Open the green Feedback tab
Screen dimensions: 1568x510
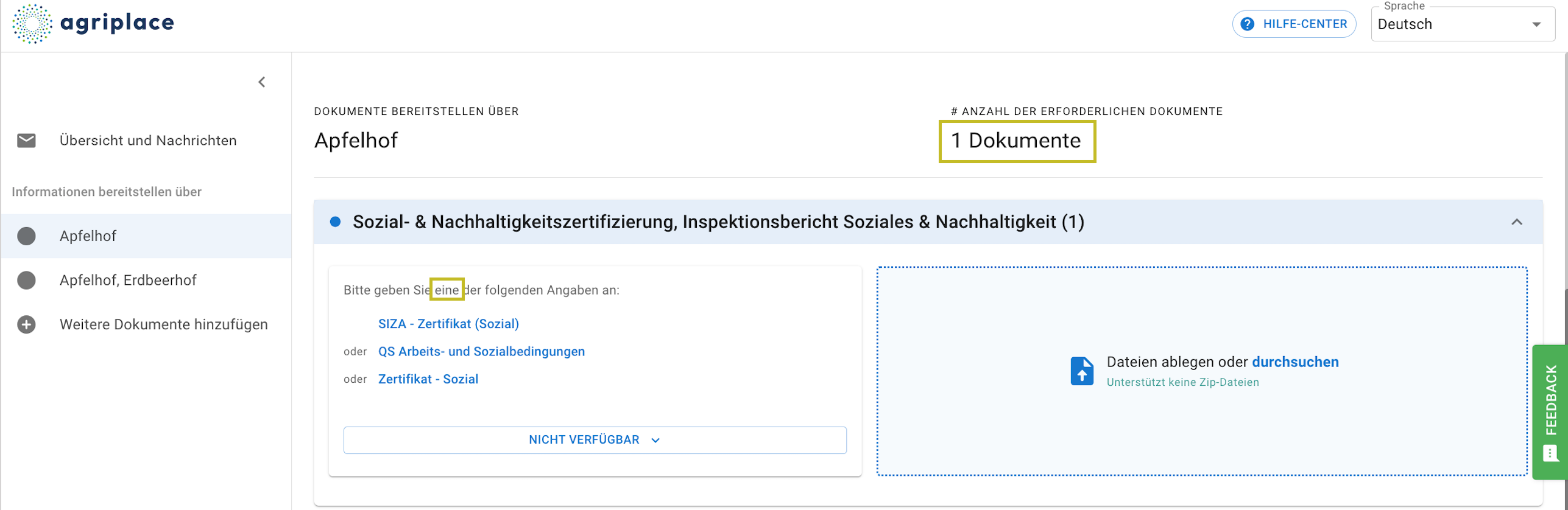point(1550,412)
